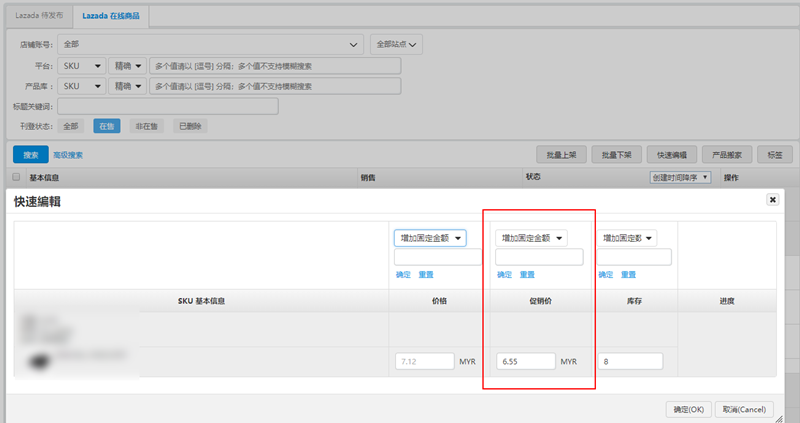Open 高级搜索 advanced search link
This screenshot has width=800, height=423.
[x=68, y=155]
